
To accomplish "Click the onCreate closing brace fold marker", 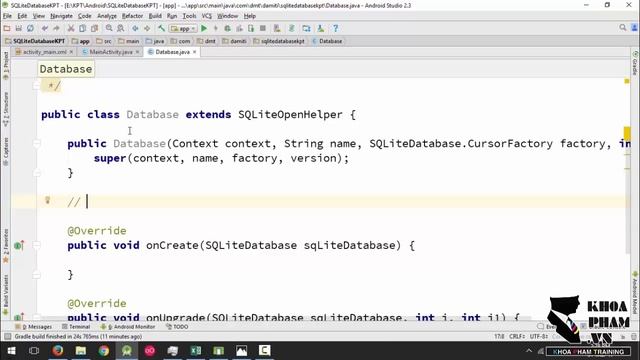I will point(37,275).
